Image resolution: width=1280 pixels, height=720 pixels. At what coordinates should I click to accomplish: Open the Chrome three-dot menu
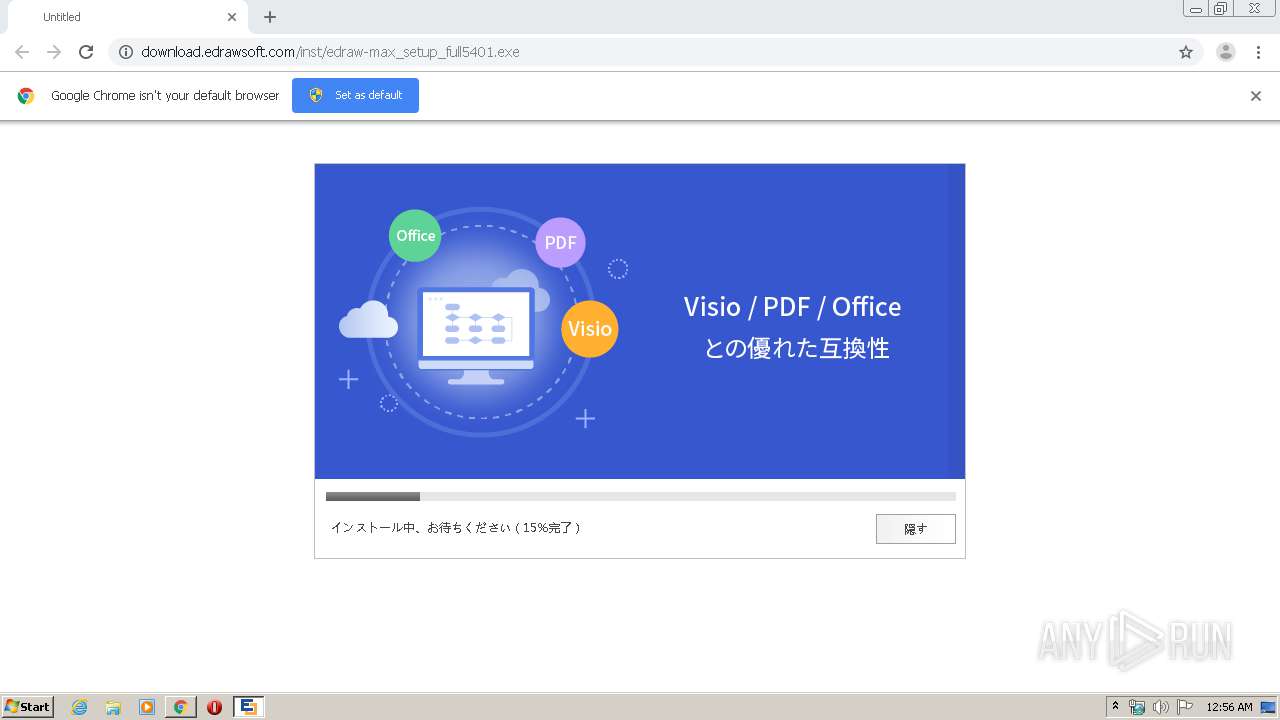pos(1259,52)
